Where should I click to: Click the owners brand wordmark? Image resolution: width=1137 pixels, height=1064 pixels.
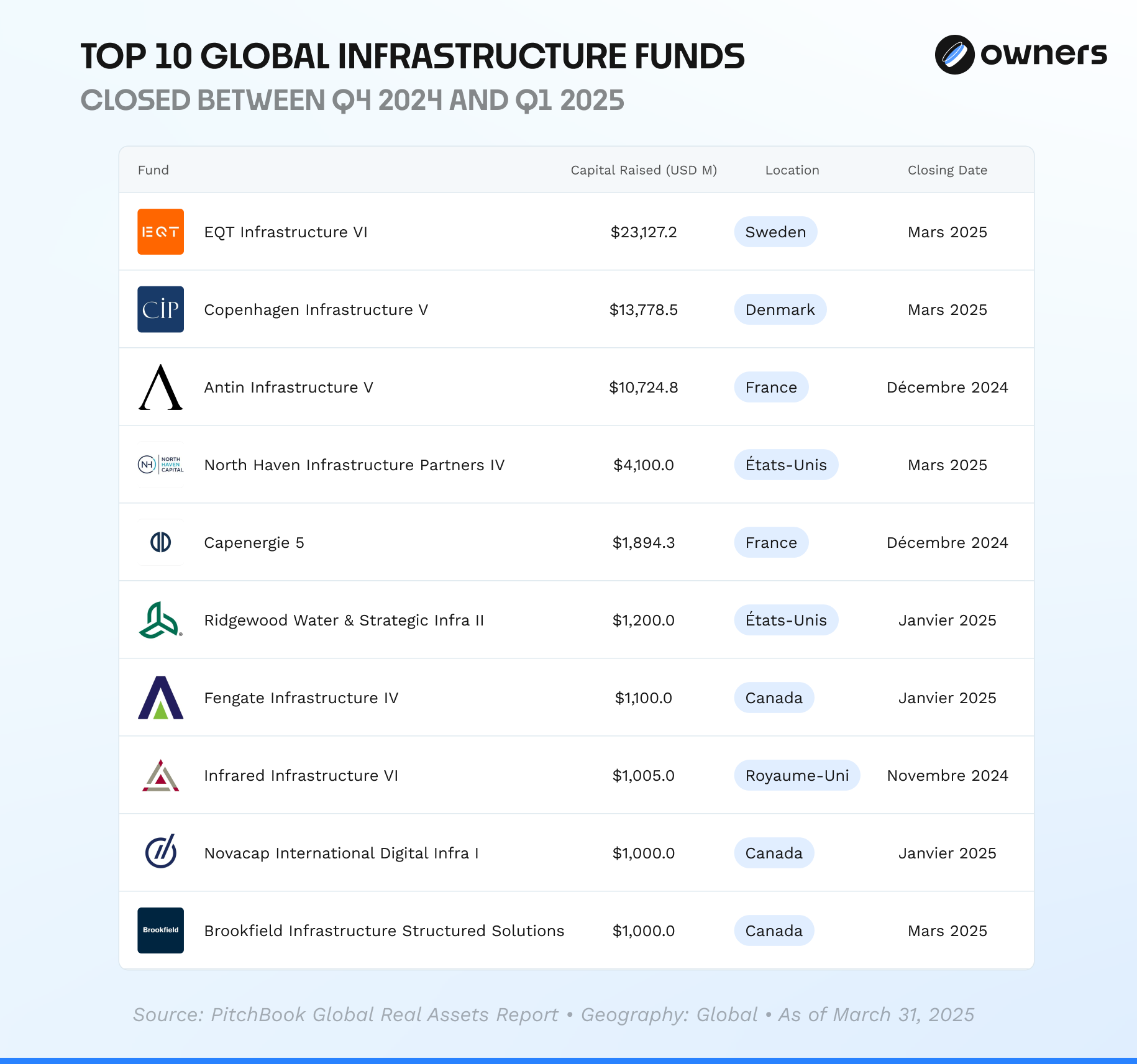1044,53
